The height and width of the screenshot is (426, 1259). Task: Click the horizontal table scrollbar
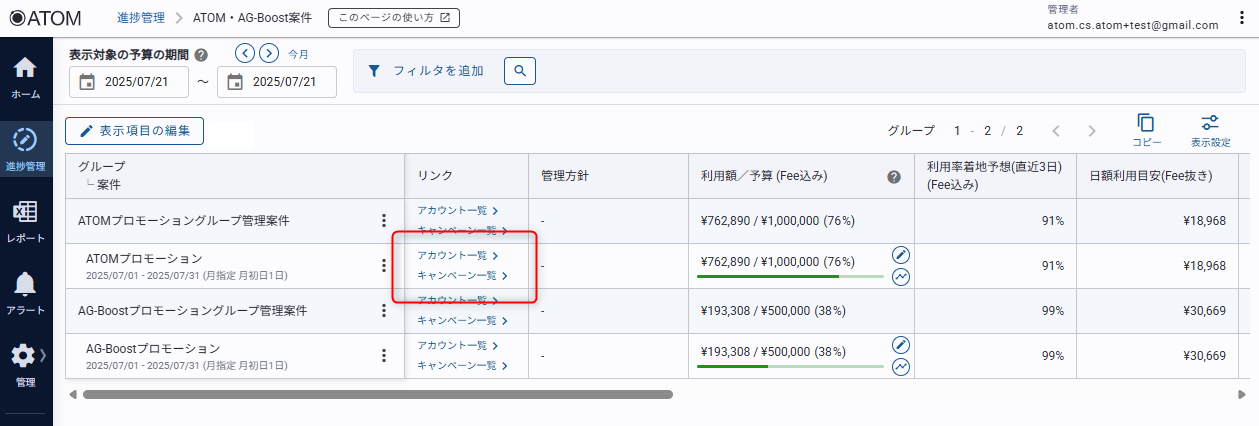click(378, 394)
